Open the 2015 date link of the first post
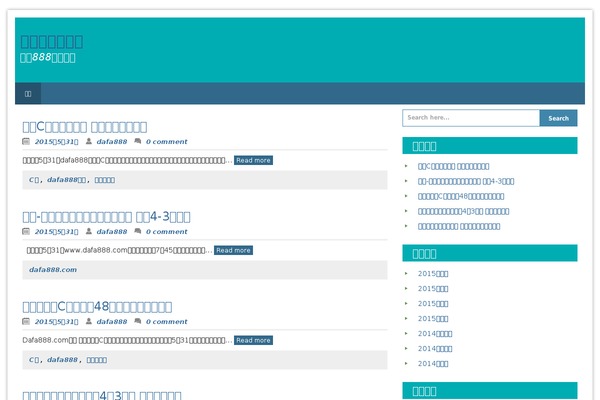This screenshot has height=400, width=600. (x=57, y=142)
